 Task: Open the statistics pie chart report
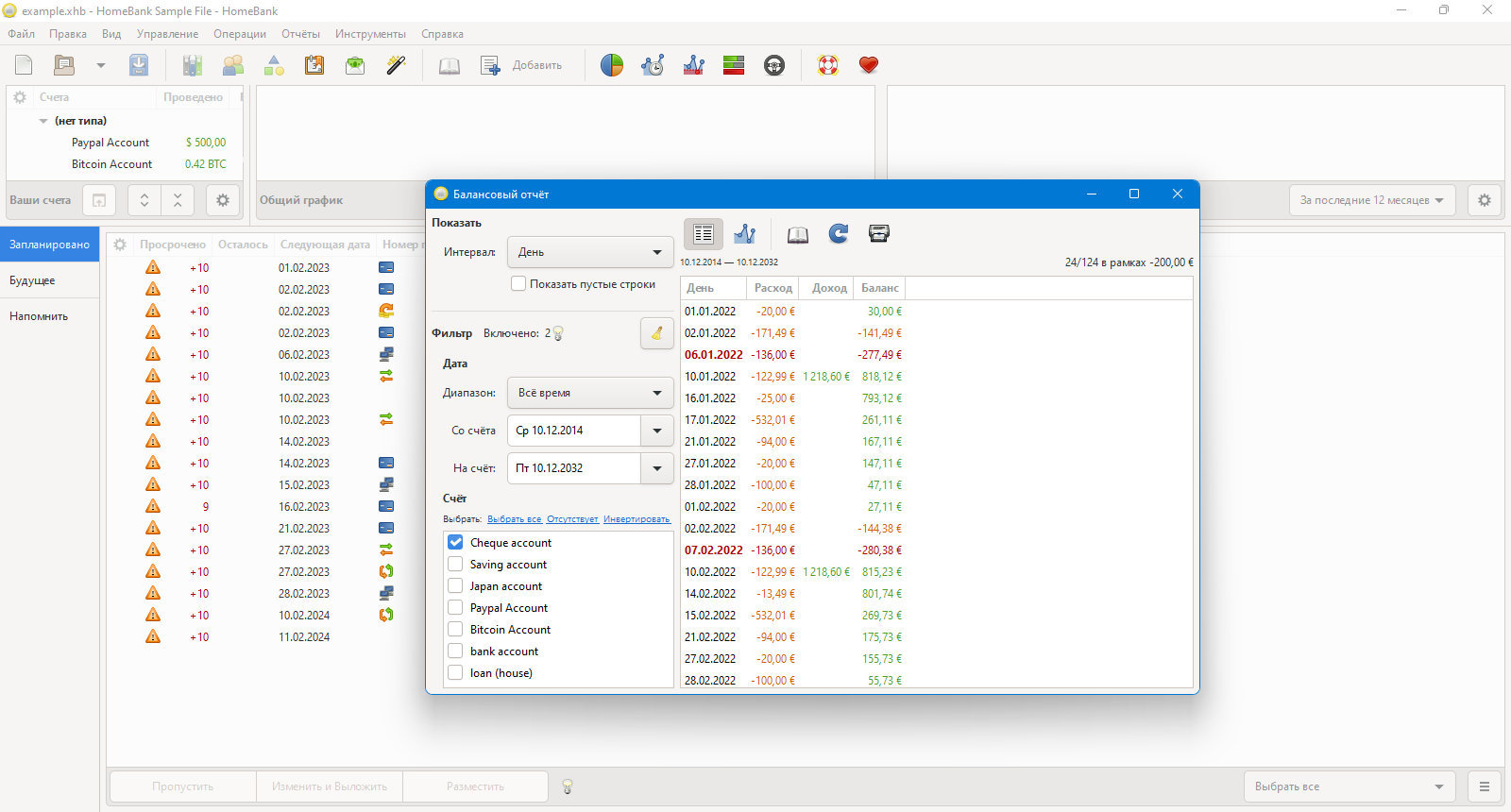(x=612, y=65)
